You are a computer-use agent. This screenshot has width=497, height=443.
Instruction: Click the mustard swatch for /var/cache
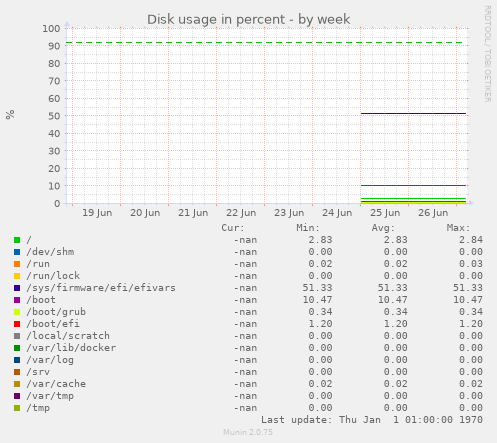pyautogui.click(x=17, y=384)
